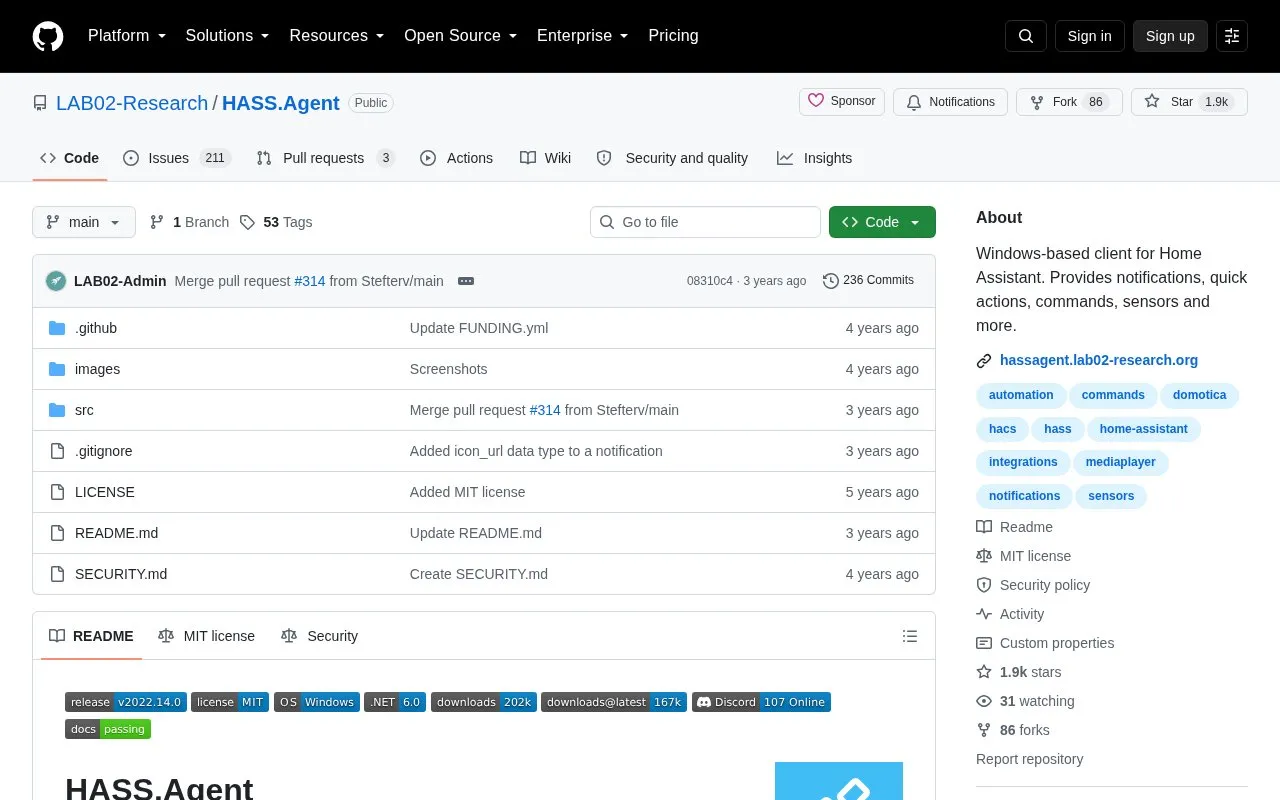Image resolution: width=1280 pixels, height=800 pixels.
Task: Open the Actions tab
Action: pyautogui.click(x=457, y=158)
